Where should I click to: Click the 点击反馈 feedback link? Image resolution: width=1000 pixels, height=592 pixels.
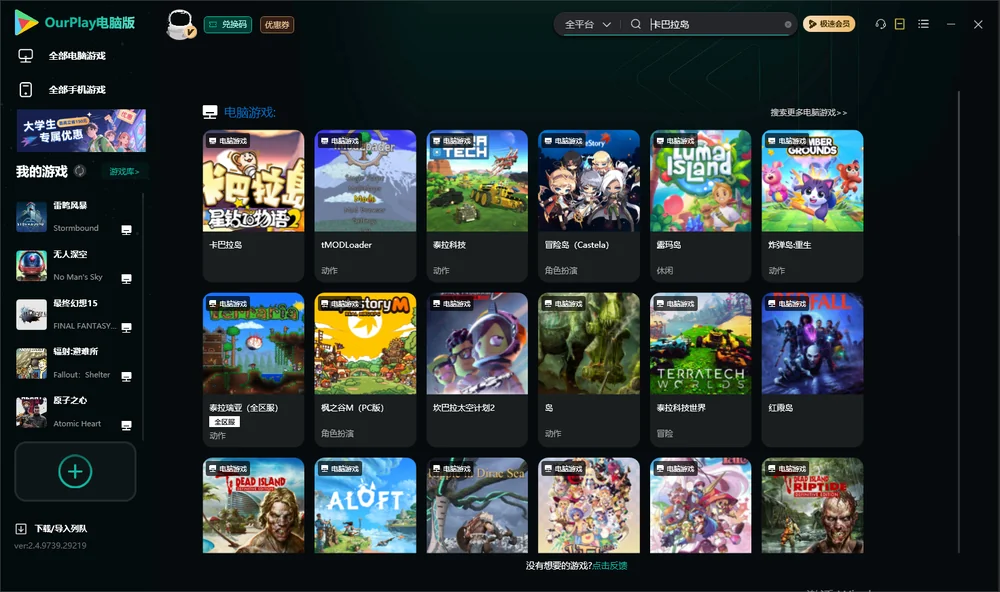click(610, 566)
